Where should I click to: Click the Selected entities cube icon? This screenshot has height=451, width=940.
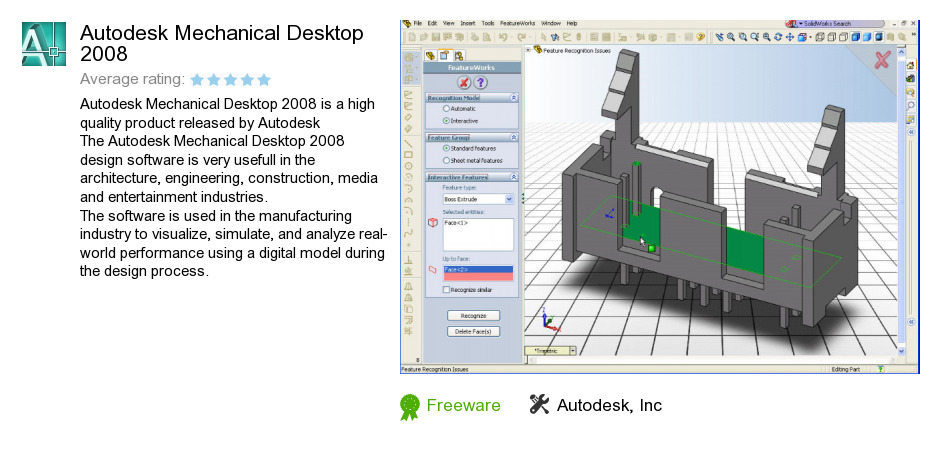tap(433, 223)
